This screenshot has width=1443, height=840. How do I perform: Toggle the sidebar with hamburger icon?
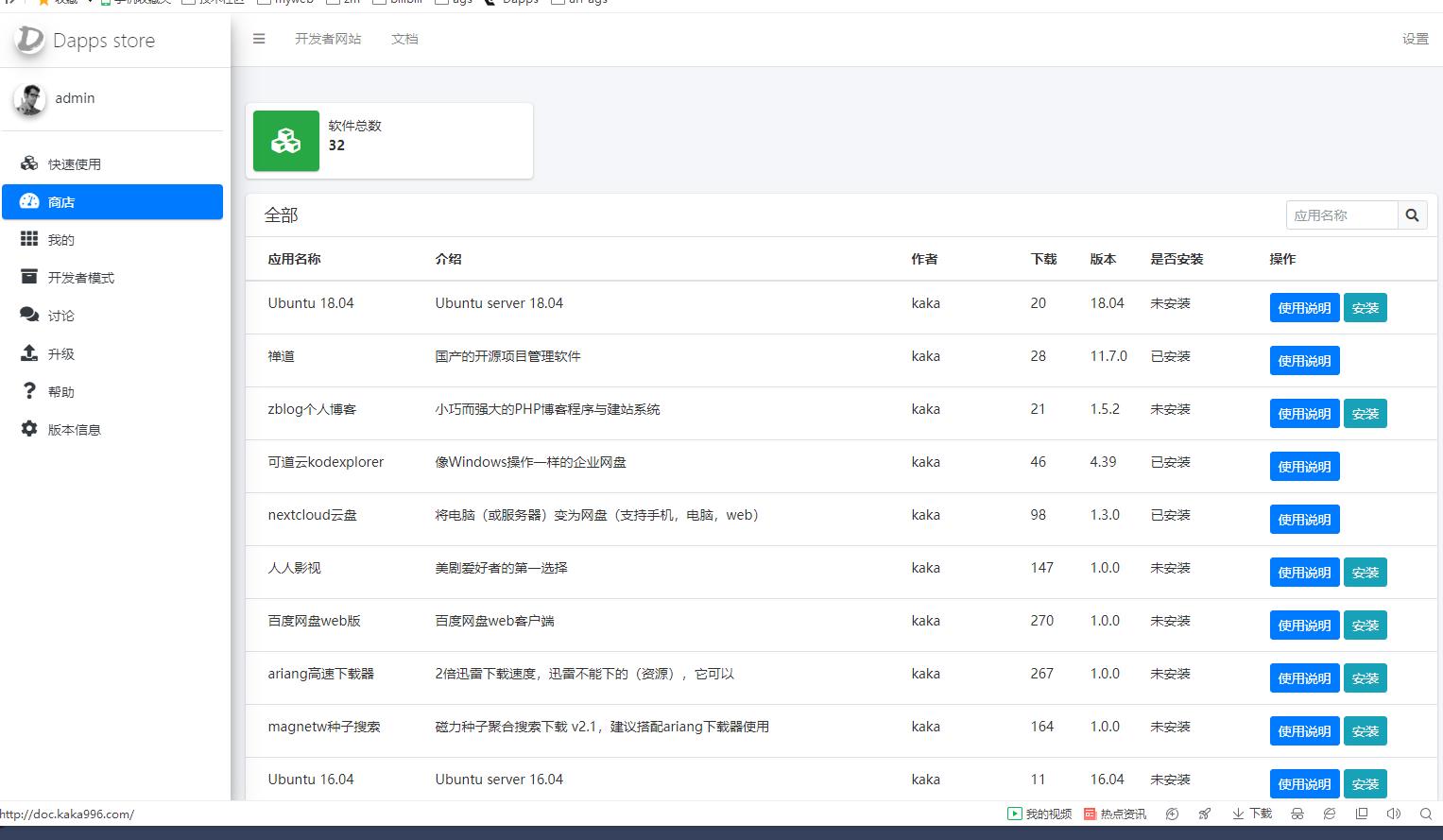coord(258,39)
